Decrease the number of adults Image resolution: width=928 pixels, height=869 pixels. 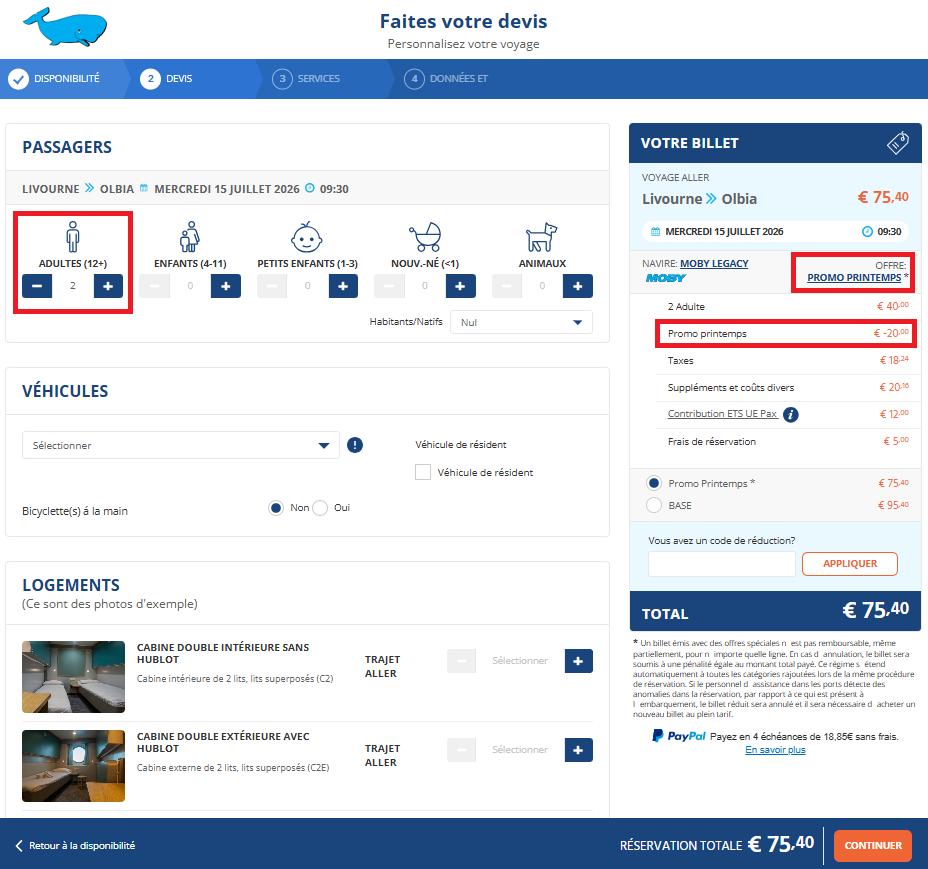[x=37, y=286]
